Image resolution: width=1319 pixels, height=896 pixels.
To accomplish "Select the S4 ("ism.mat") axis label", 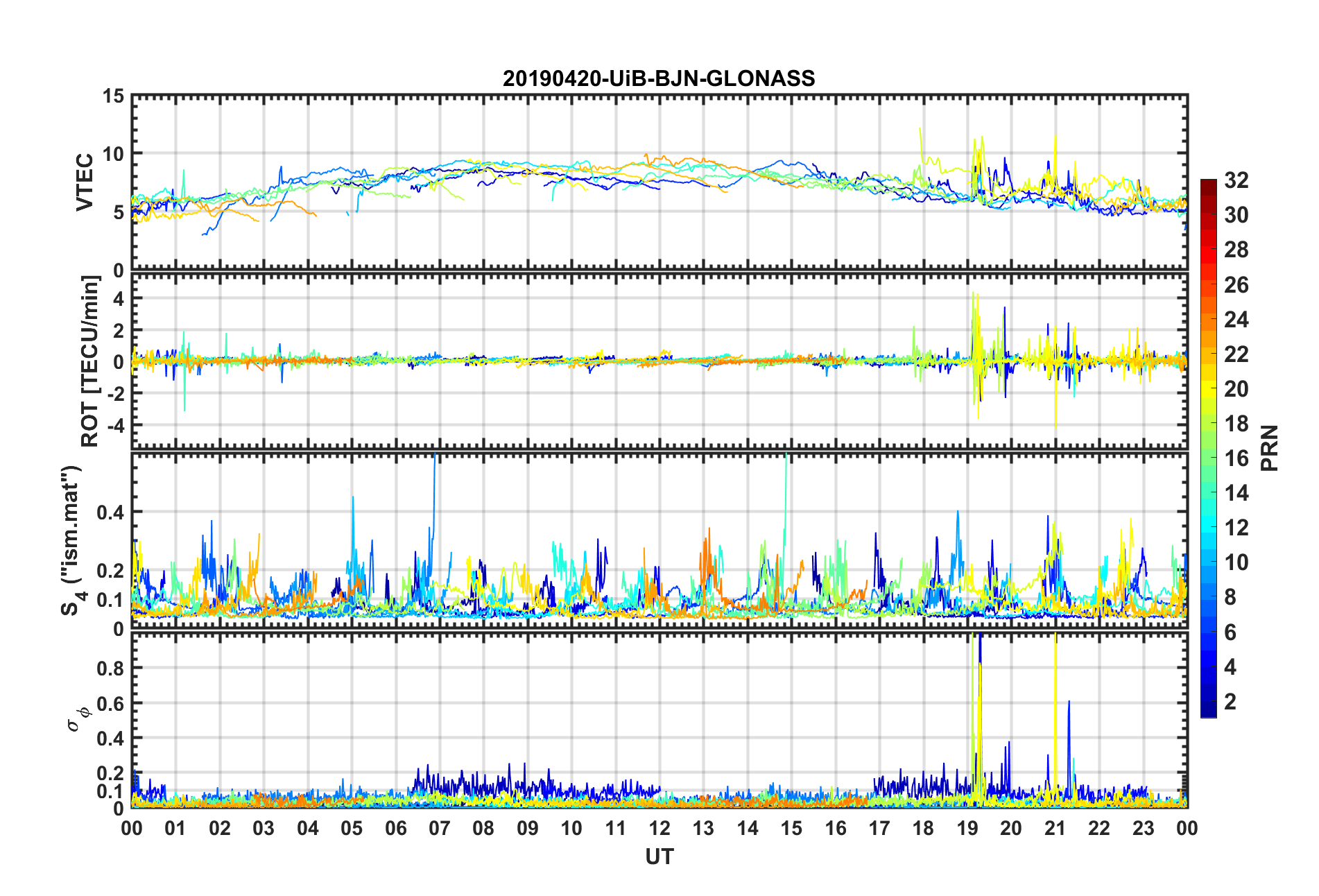I will (72, 541).
